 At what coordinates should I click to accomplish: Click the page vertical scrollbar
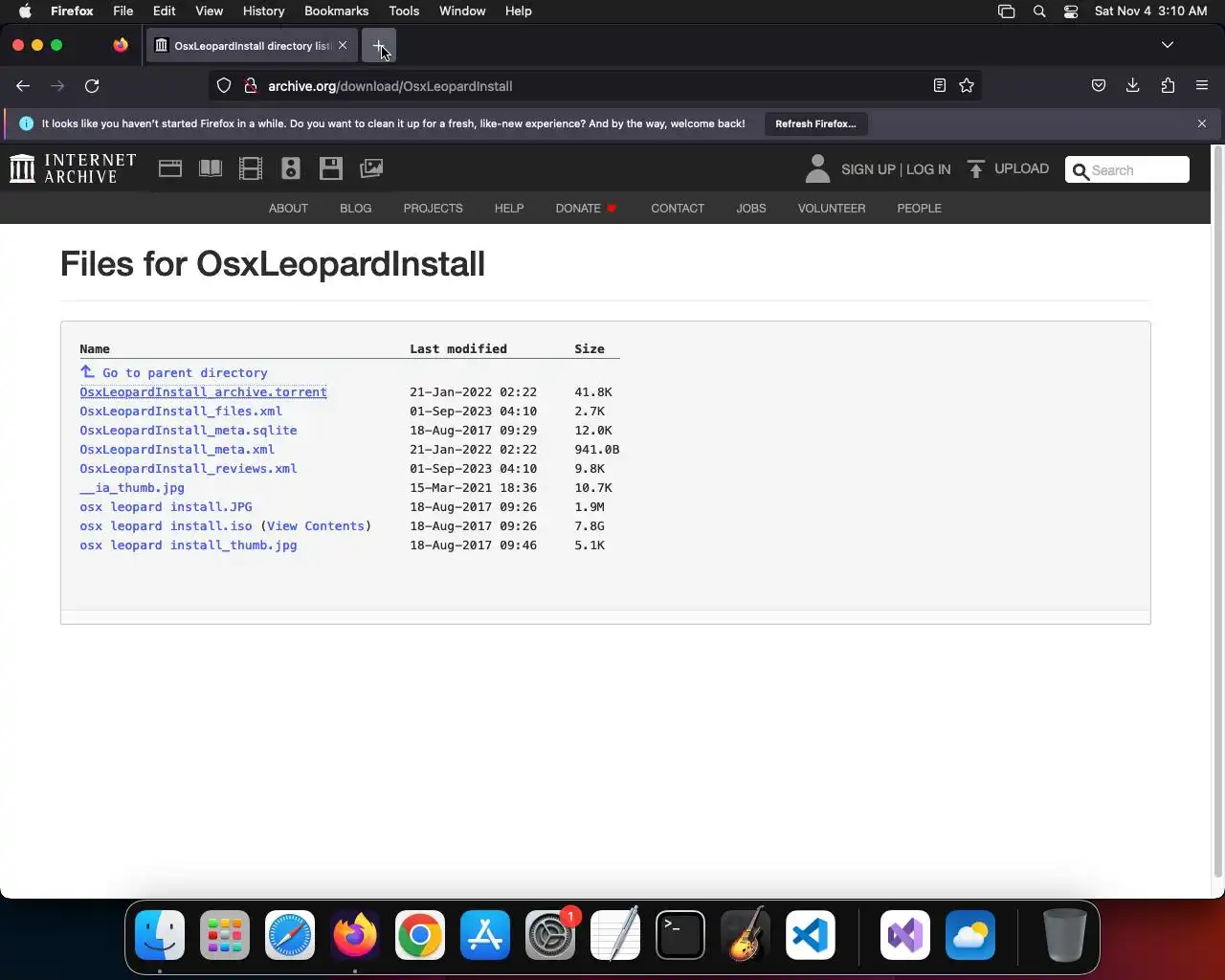pos(1218,512)
